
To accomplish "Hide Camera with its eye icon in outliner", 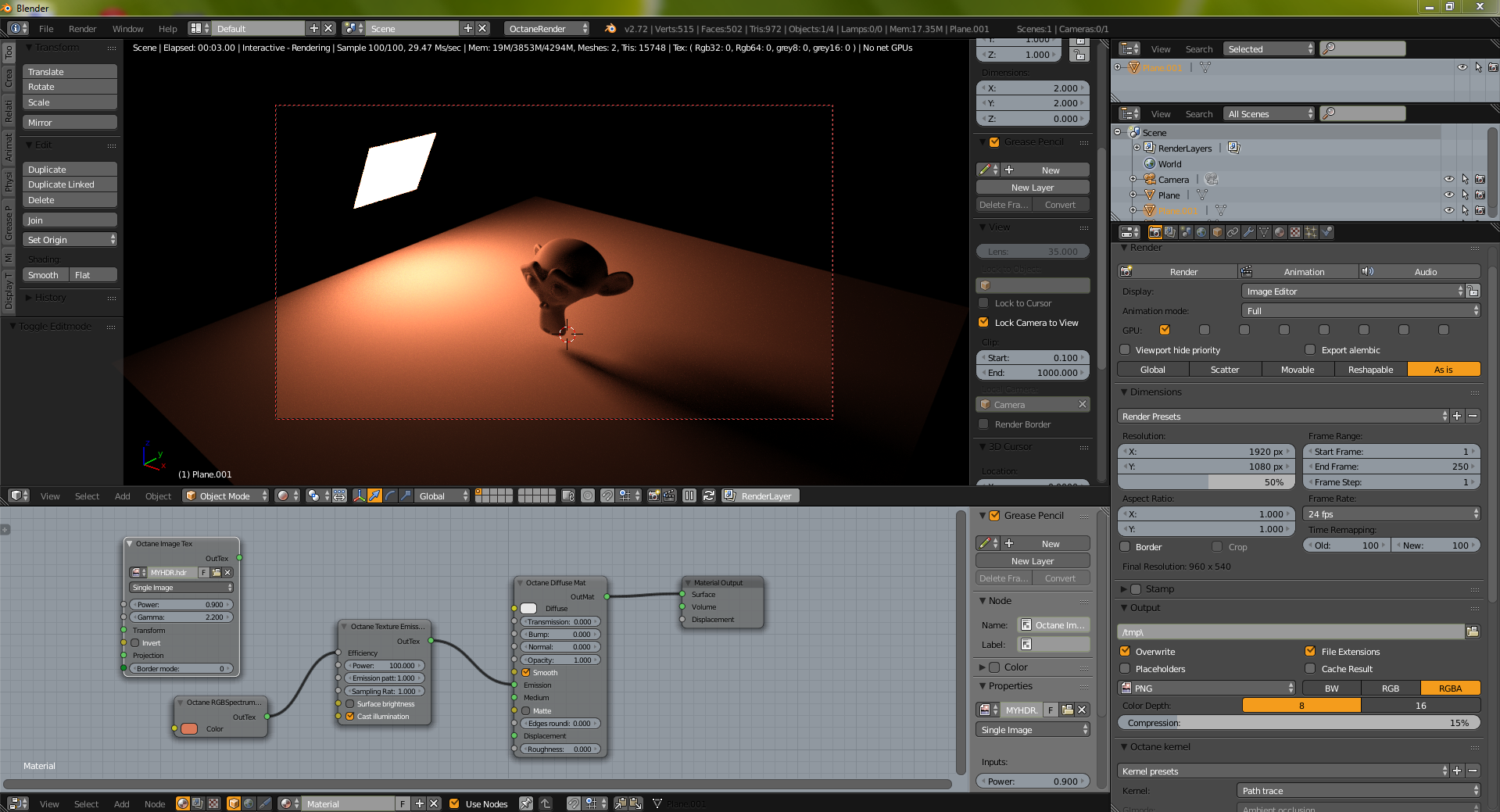I will pos(1448,180).
